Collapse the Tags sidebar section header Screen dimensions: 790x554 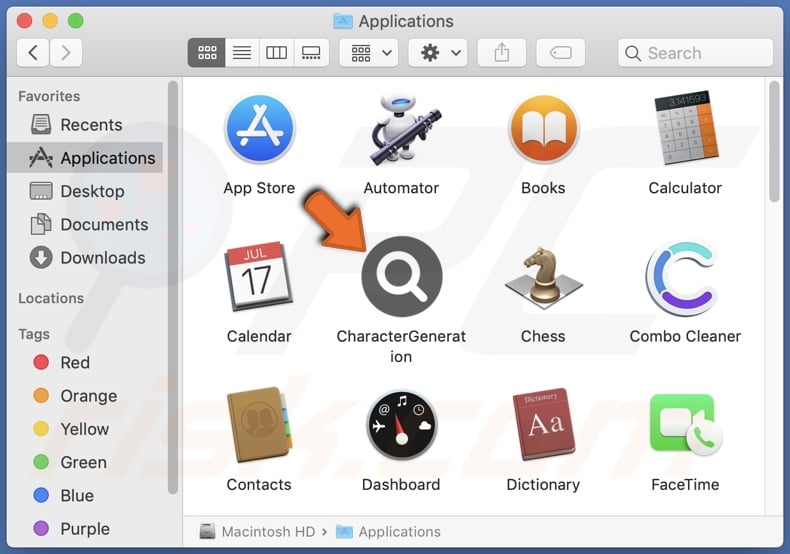click(x=34, y=334)
